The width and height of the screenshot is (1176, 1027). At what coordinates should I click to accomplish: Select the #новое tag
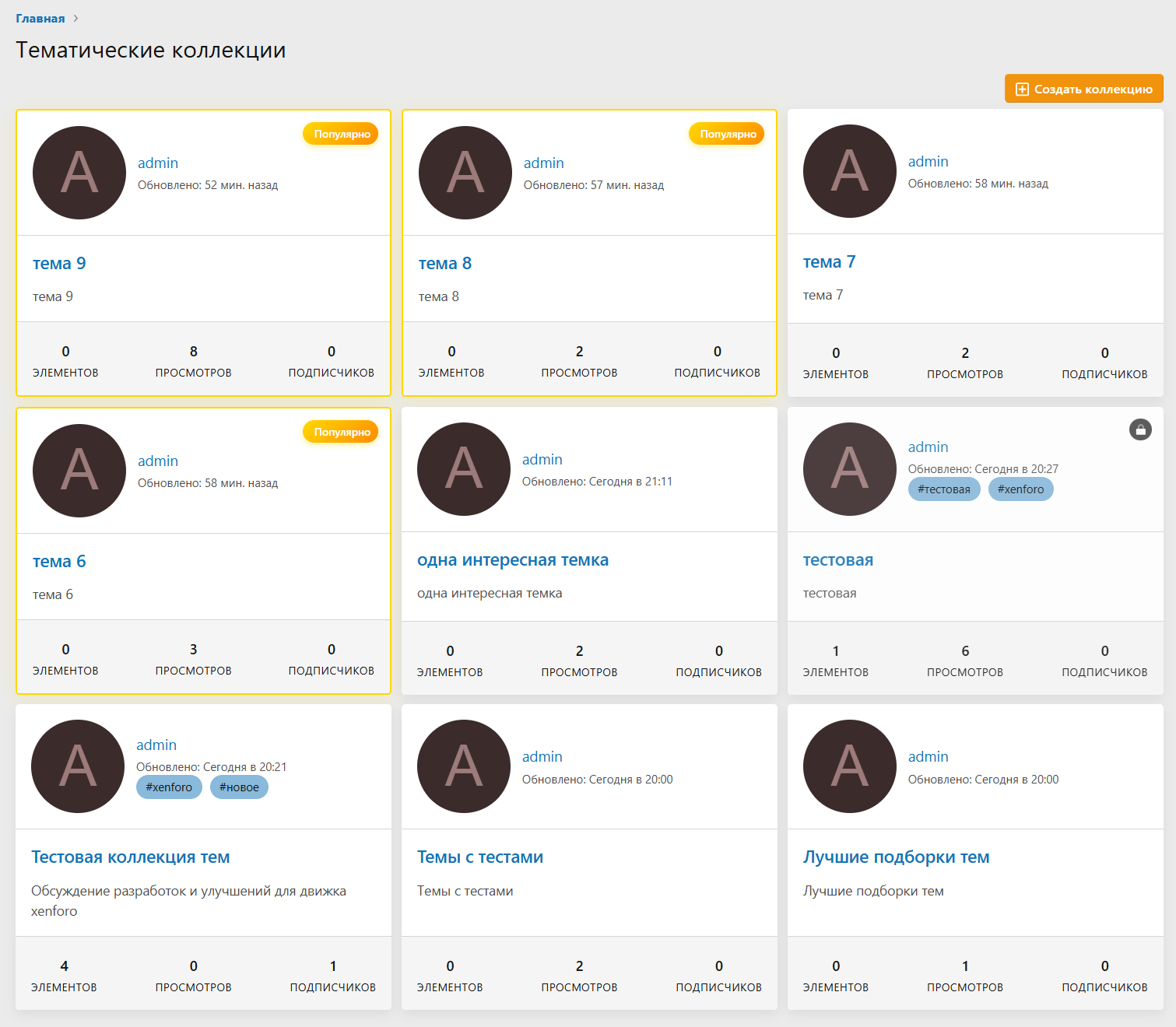[239, 787]
